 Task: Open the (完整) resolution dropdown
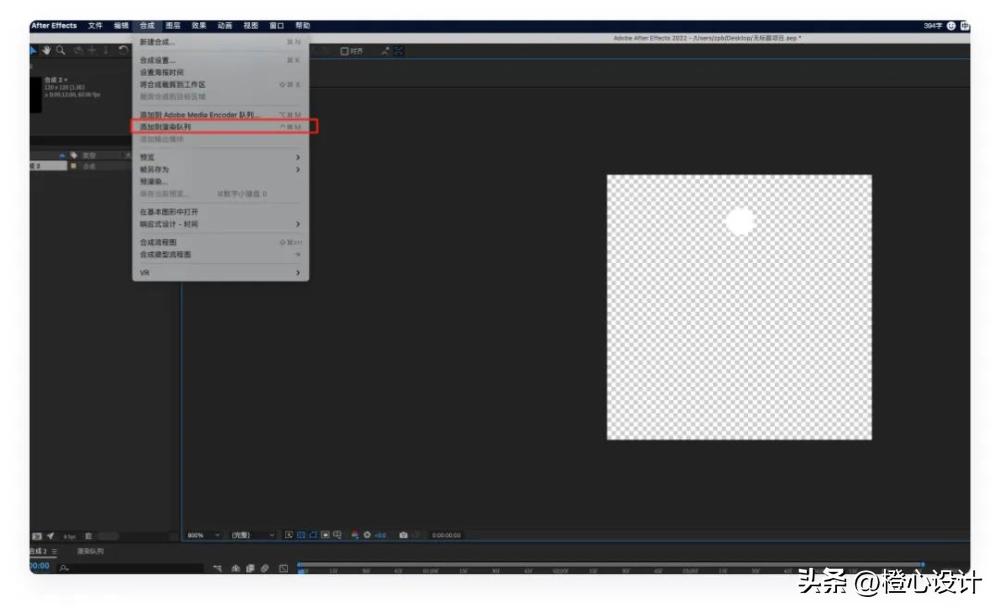(x=253, y=535)
